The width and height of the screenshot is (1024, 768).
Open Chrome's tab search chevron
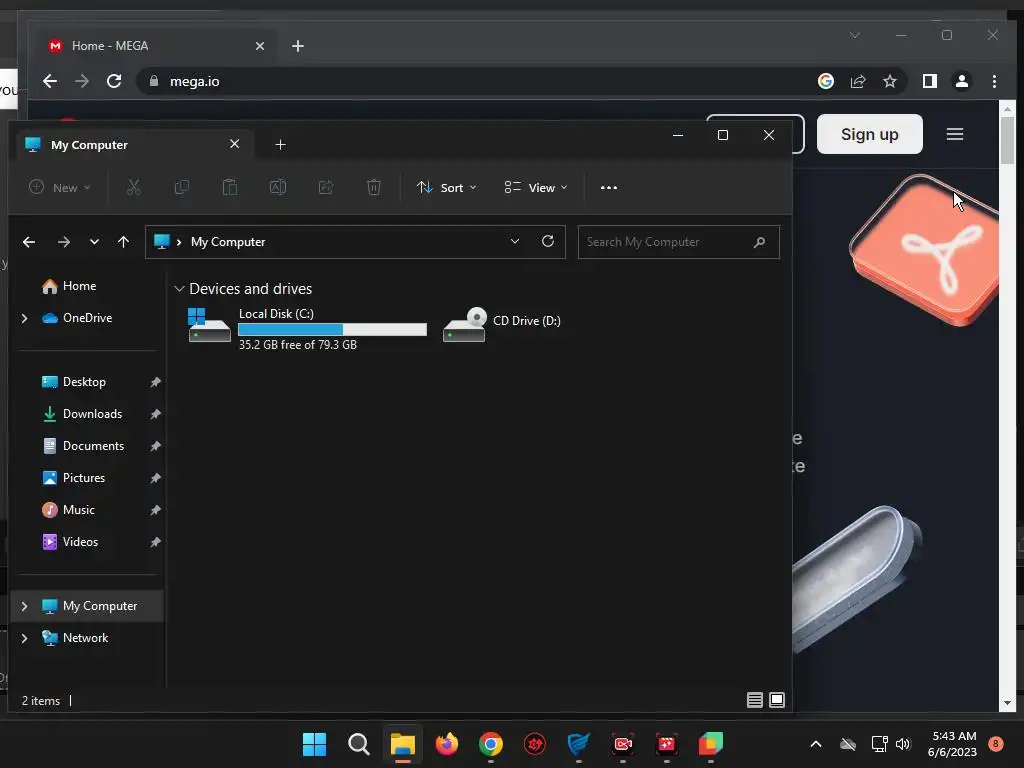(854, 35)
